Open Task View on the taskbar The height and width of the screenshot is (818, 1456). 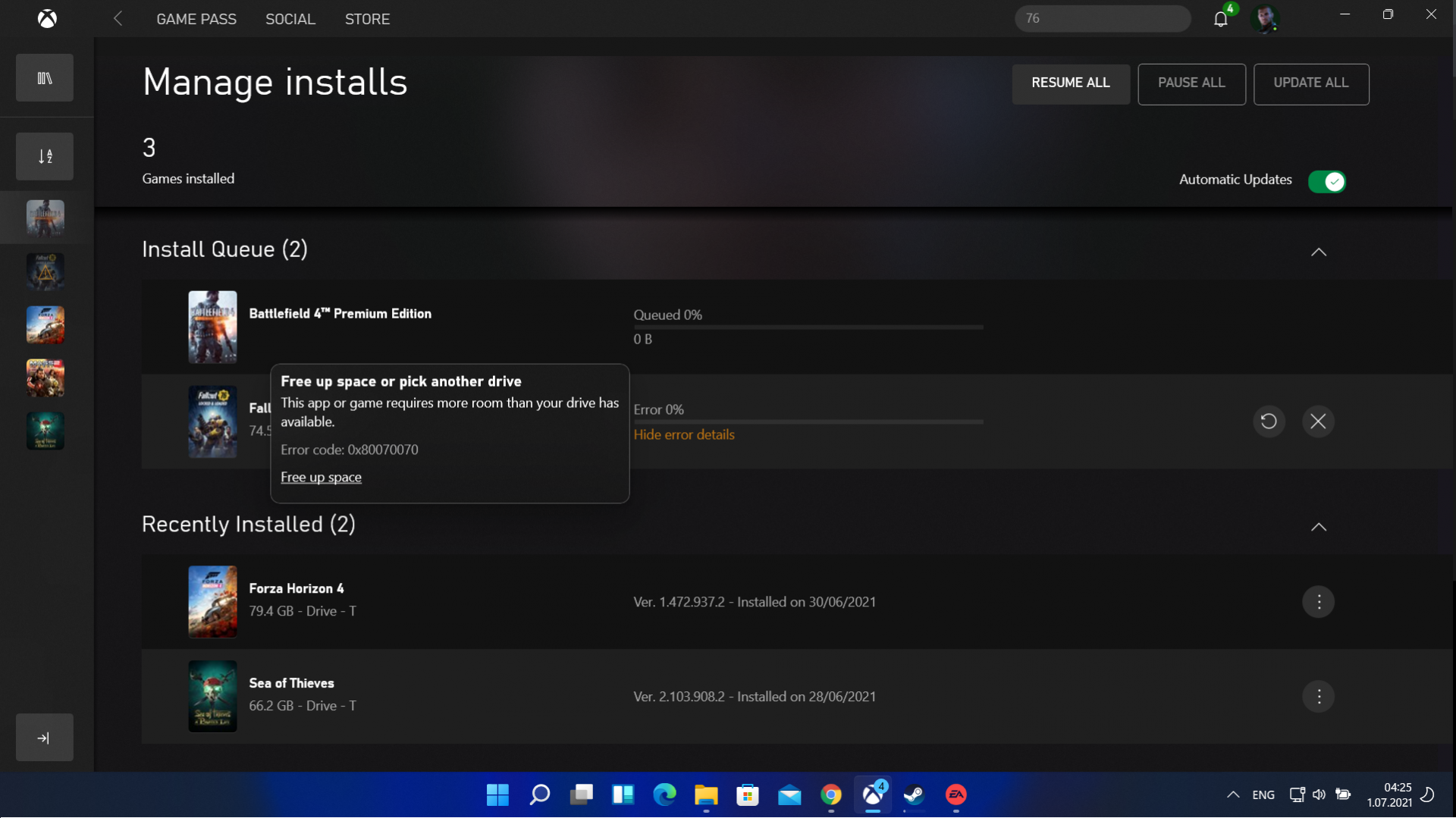582,794
